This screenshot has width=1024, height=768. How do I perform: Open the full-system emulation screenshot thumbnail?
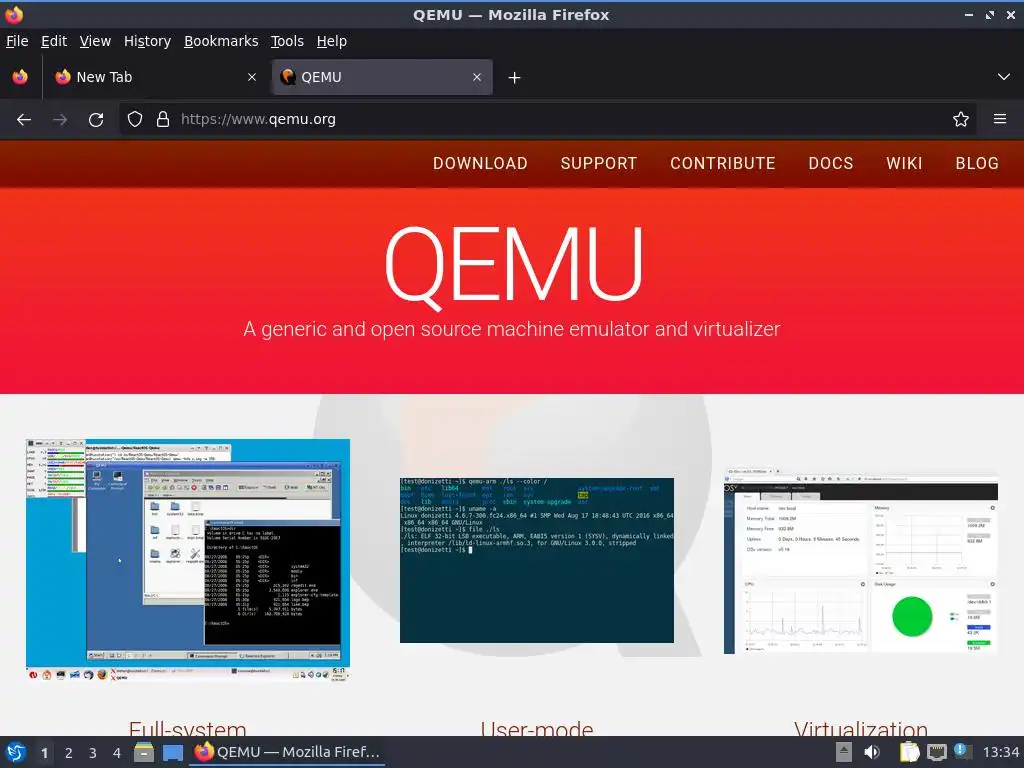[188, 560]
